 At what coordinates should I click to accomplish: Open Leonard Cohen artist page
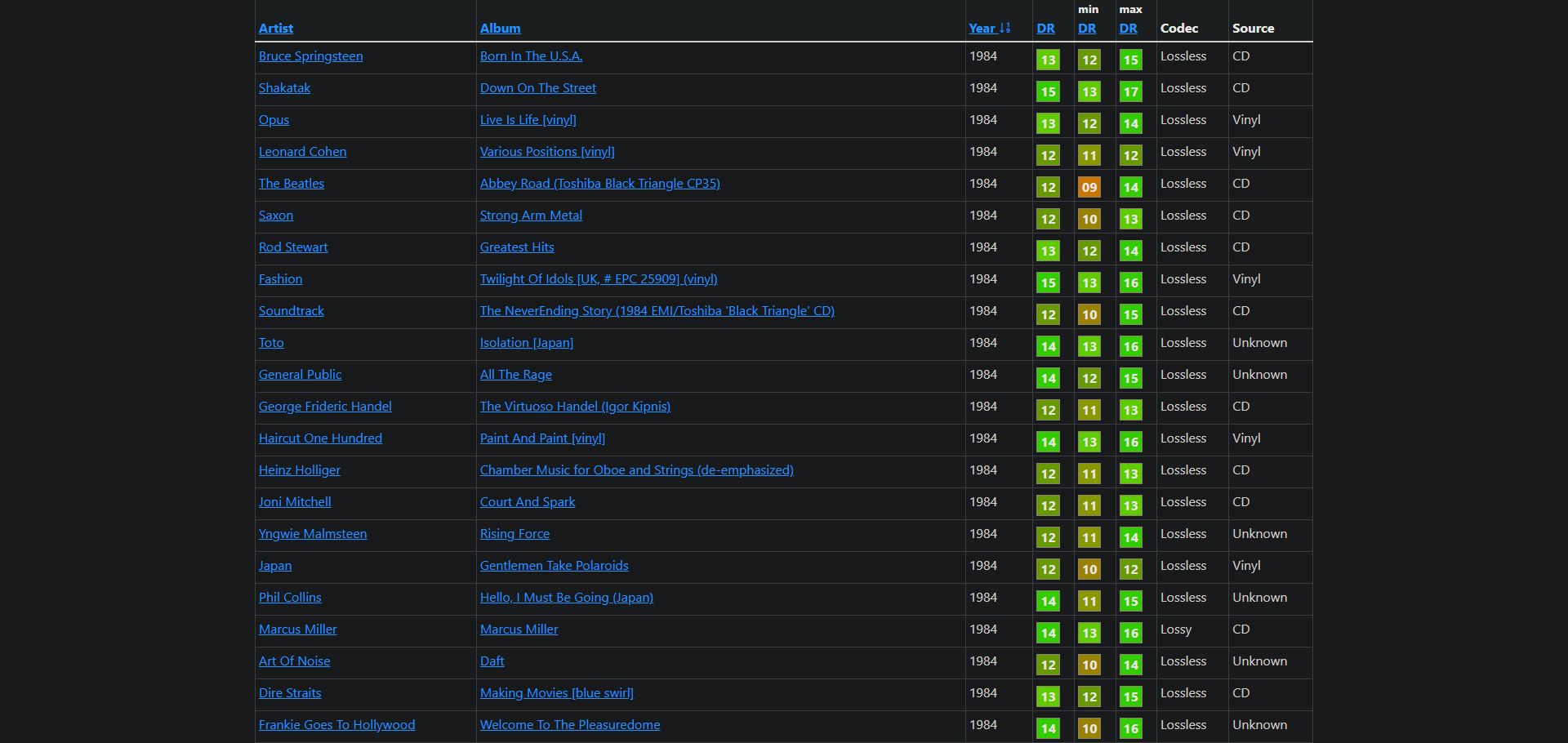pos(302,152)
